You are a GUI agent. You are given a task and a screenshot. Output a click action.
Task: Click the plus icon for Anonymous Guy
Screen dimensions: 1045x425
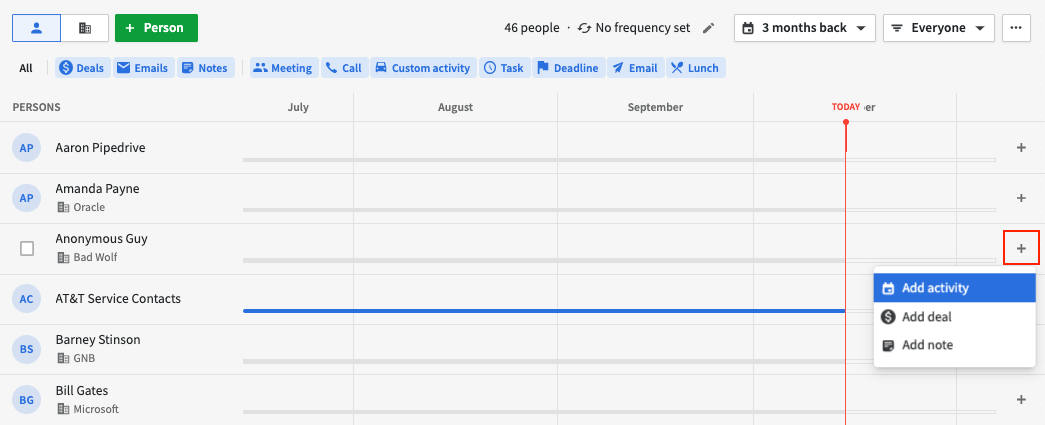(x=1021, y=248)
